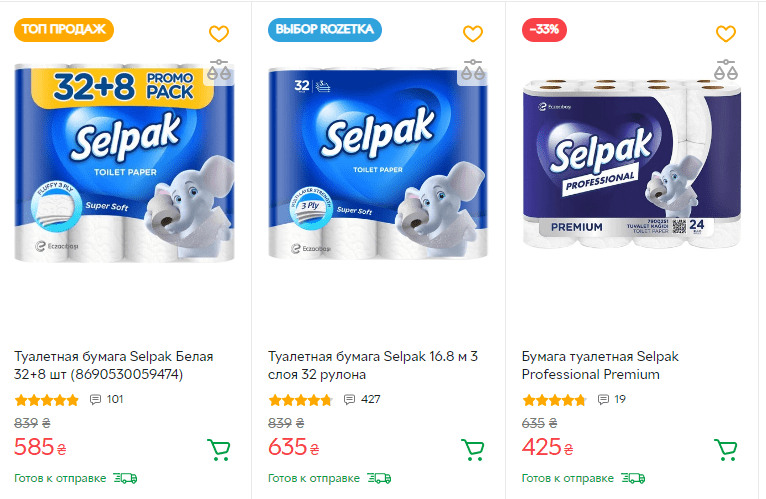This screenshot has height=499, width=766.
Task: View 19 reviews for Selpak Professional
Action: (x=604, y=400)
